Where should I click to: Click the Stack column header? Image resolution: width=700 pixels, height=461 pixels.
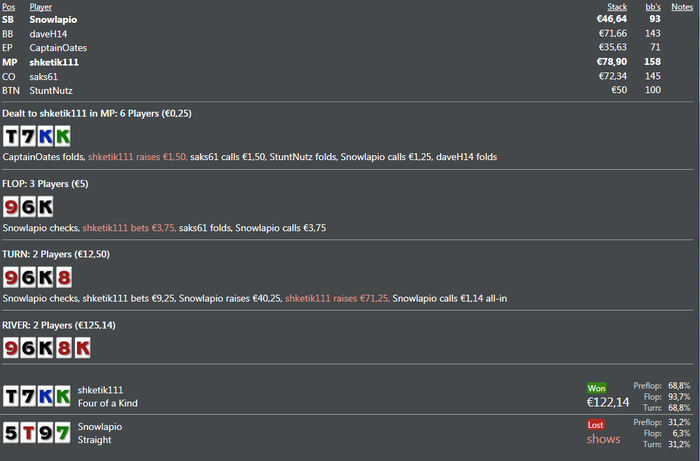click(617, 7)
